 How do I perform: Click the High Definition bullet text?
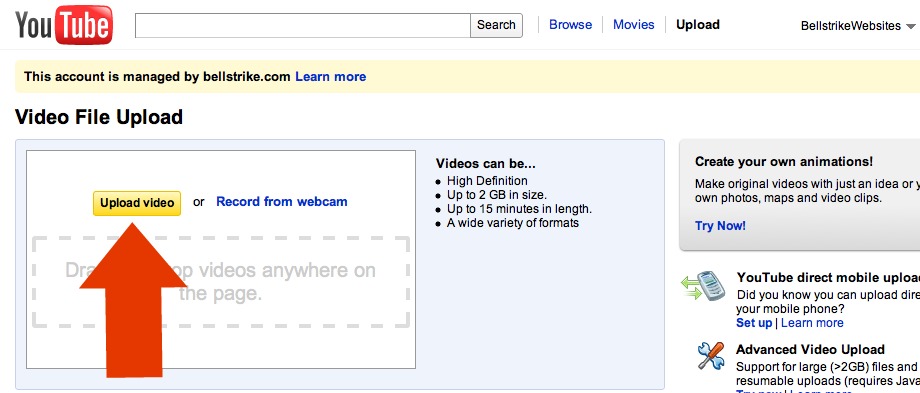(487, 181)
